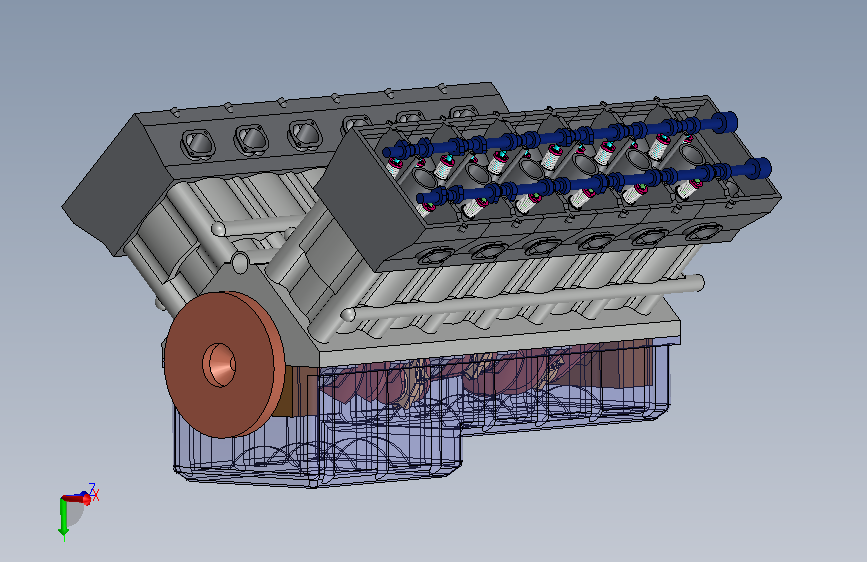
Task: Click the red X axis of triad
Action: 76,499
